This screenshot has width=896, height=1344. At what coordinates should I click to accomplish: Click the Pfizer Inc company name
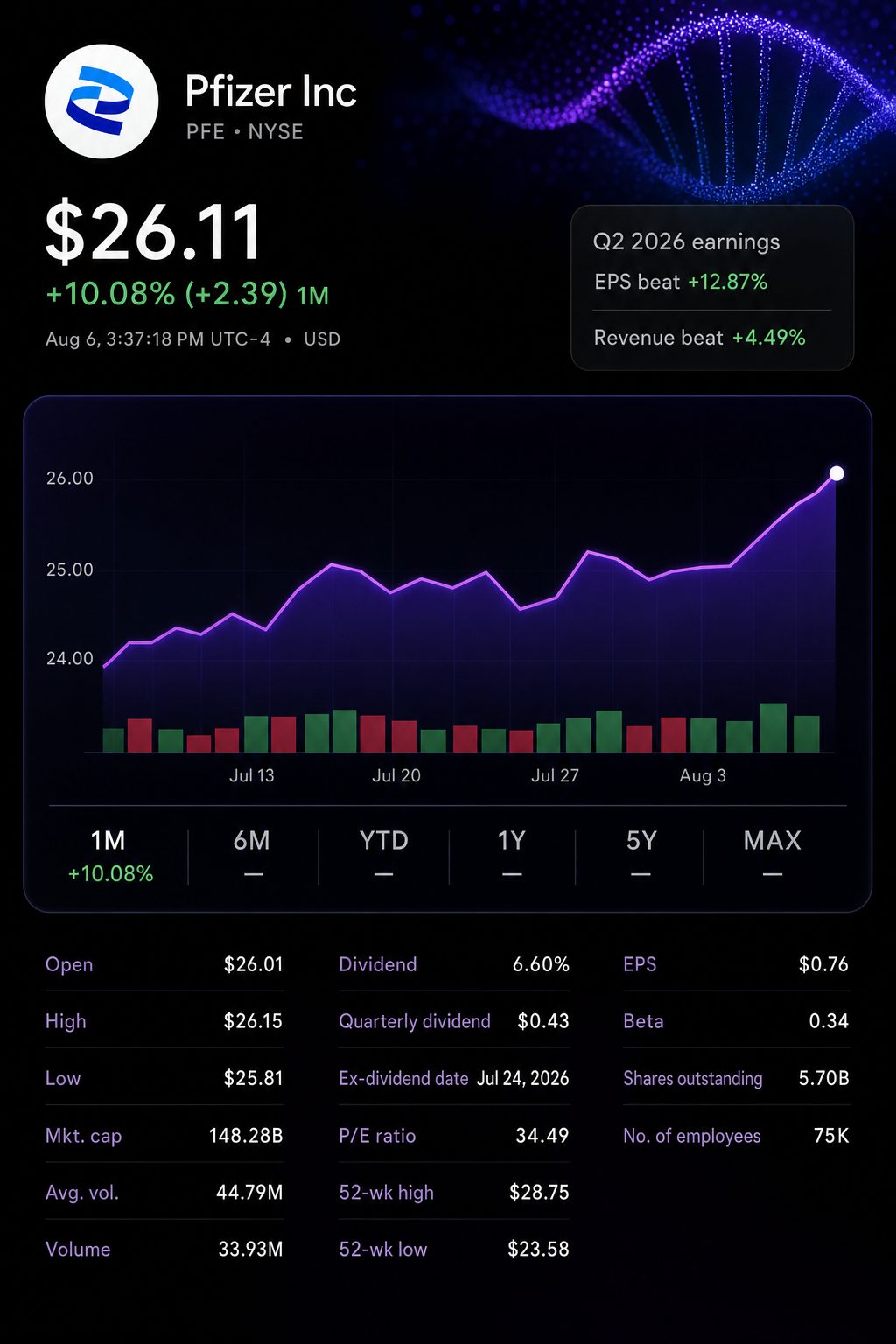(x=271, y=92)
